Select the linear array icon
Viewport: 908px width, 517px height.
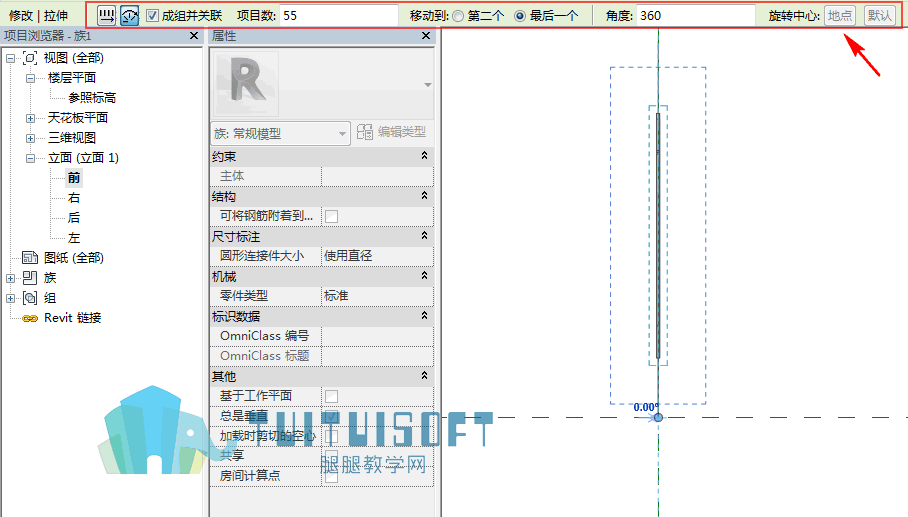pos(106,16)
